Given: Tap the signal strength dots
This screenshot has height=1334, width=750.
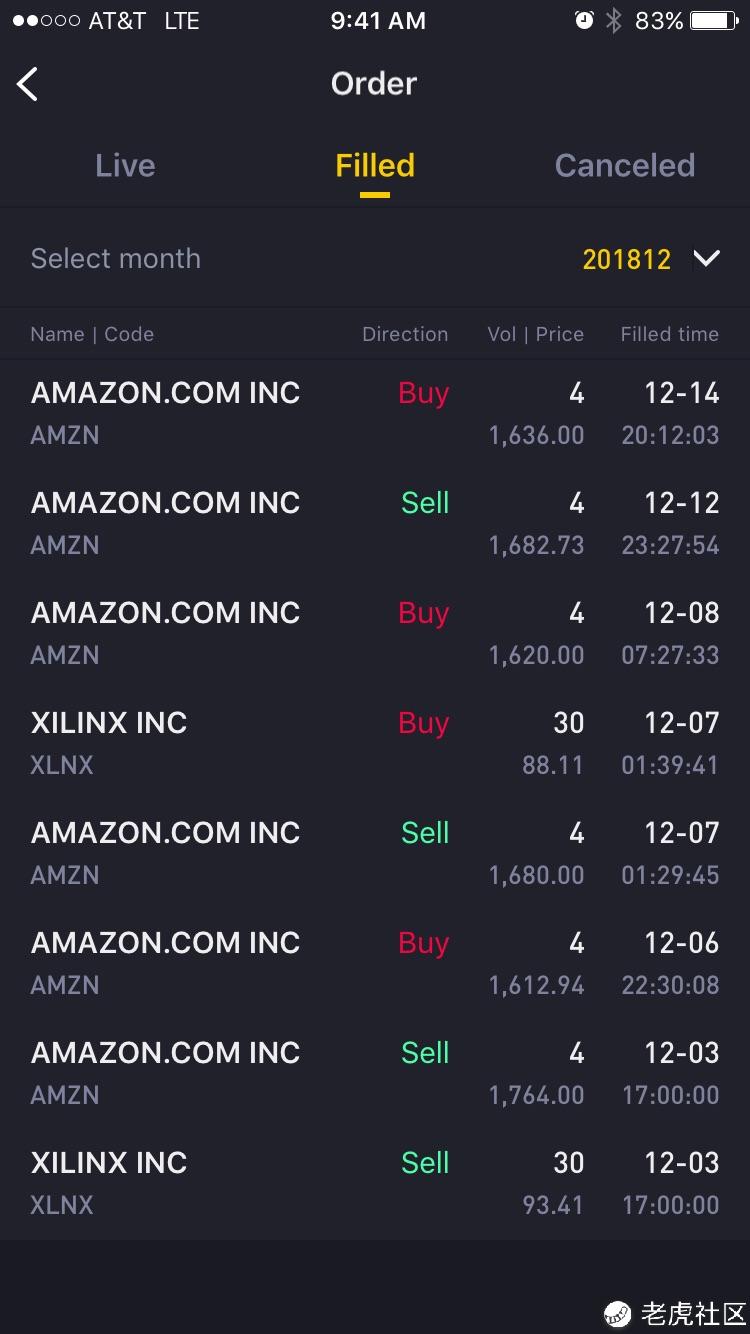Looking at the screenshot, I should tap(46, 21).
